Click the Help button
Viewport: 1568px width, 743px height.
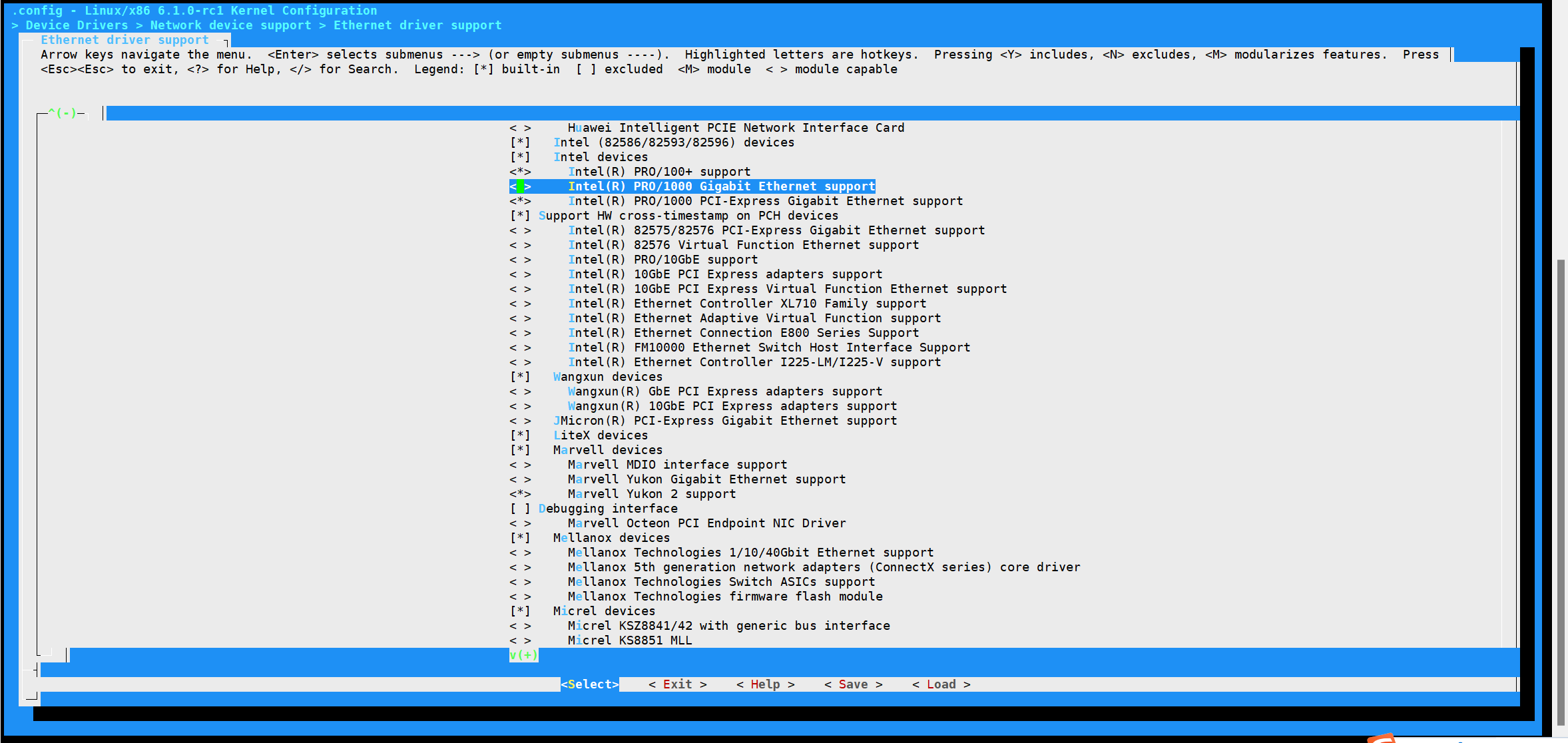click(765, 684)
